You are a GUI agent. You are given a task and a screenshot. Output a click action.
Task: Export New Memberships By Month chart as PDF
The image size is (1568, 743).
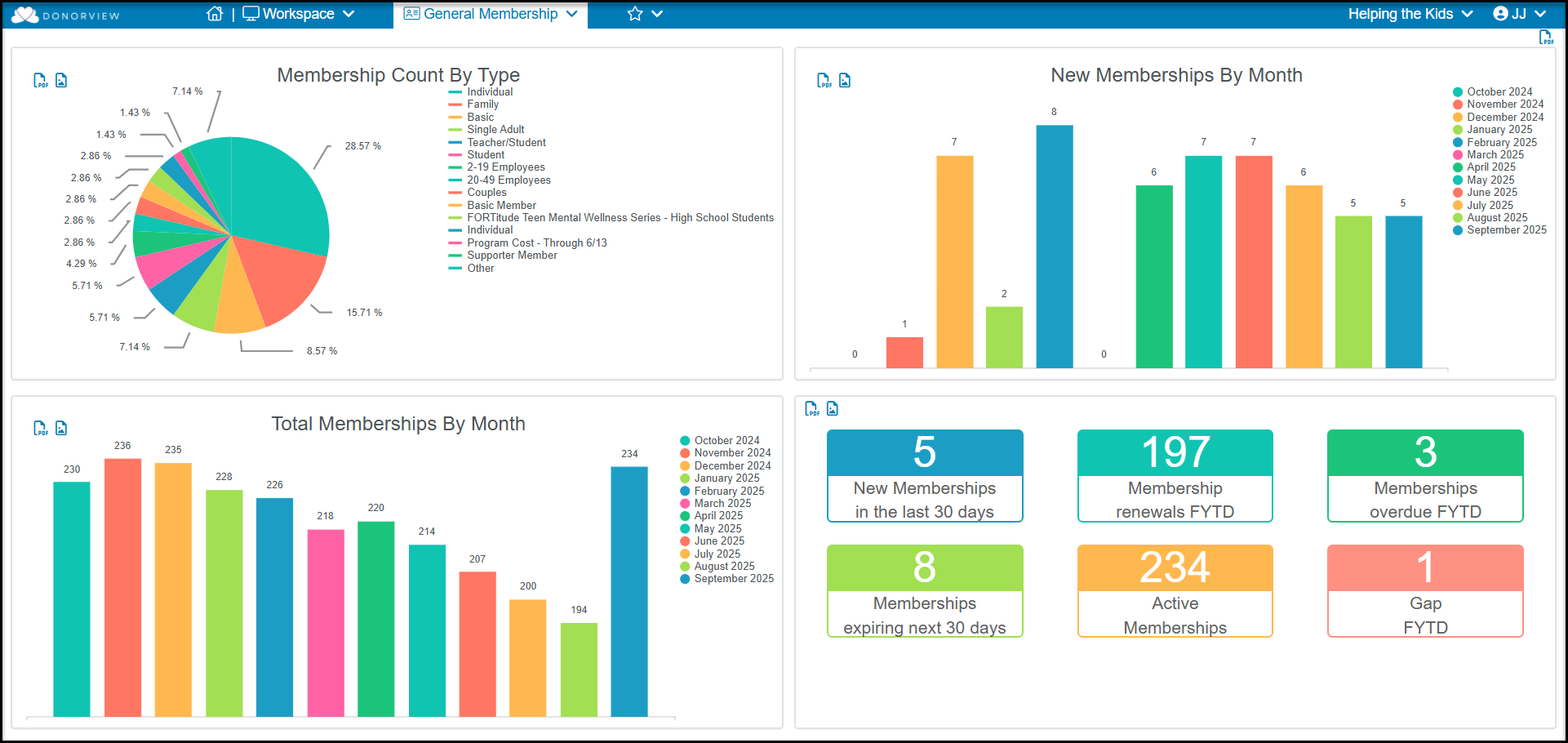pos(824,80)
